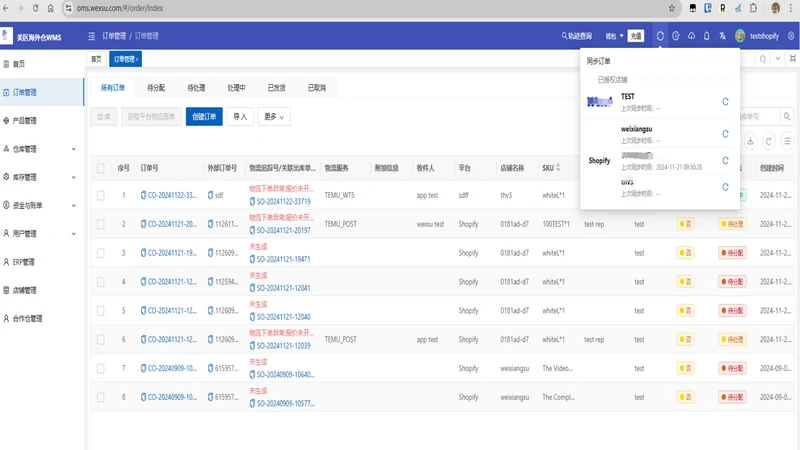Click the 创建订单 button
The width and height of the screenshot is (800, 450).
(204, 117)
